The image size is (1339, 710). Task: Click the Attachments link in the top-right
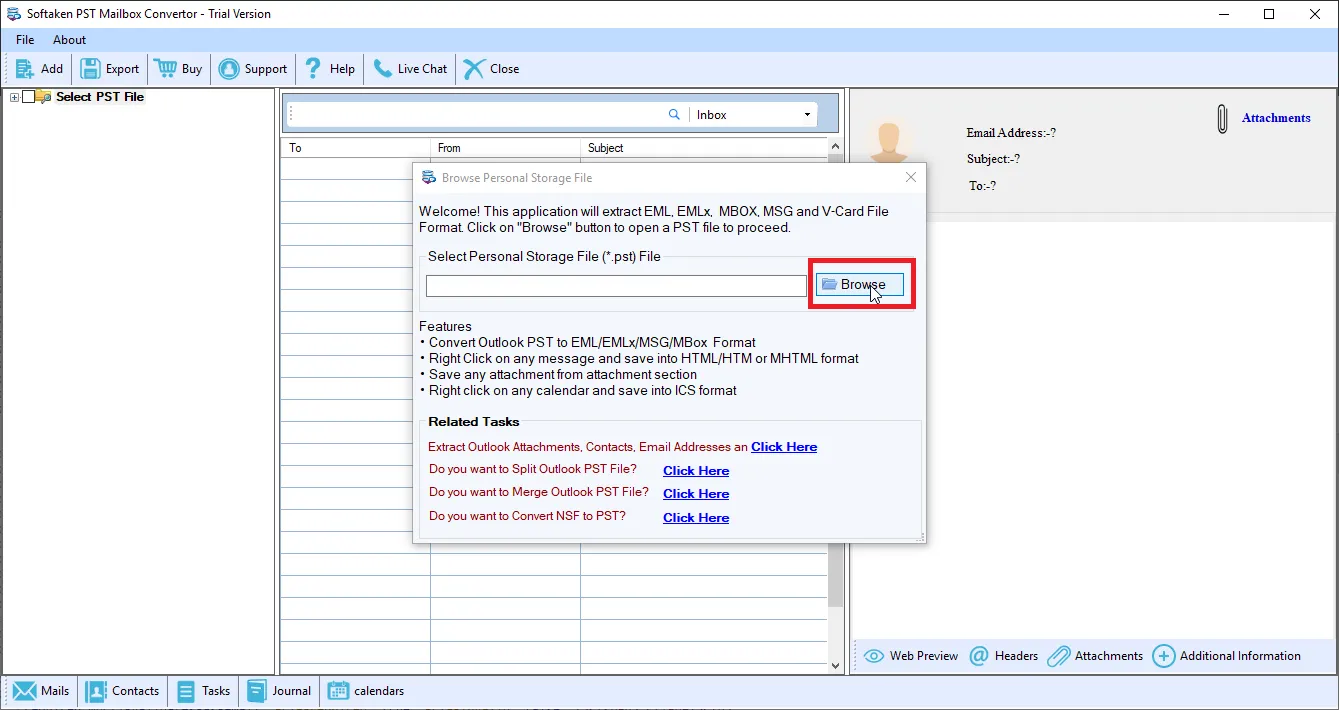tap(1276, 118)
